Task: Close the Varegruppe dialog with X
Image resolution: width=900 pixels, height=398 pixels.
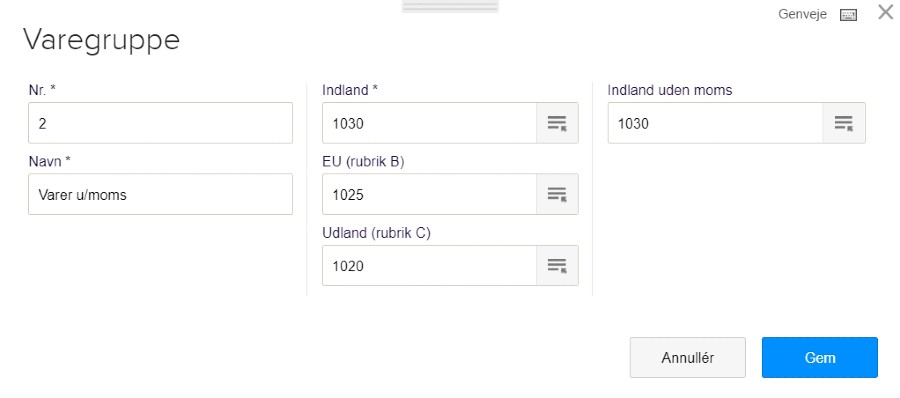Action: pos(886,12)
